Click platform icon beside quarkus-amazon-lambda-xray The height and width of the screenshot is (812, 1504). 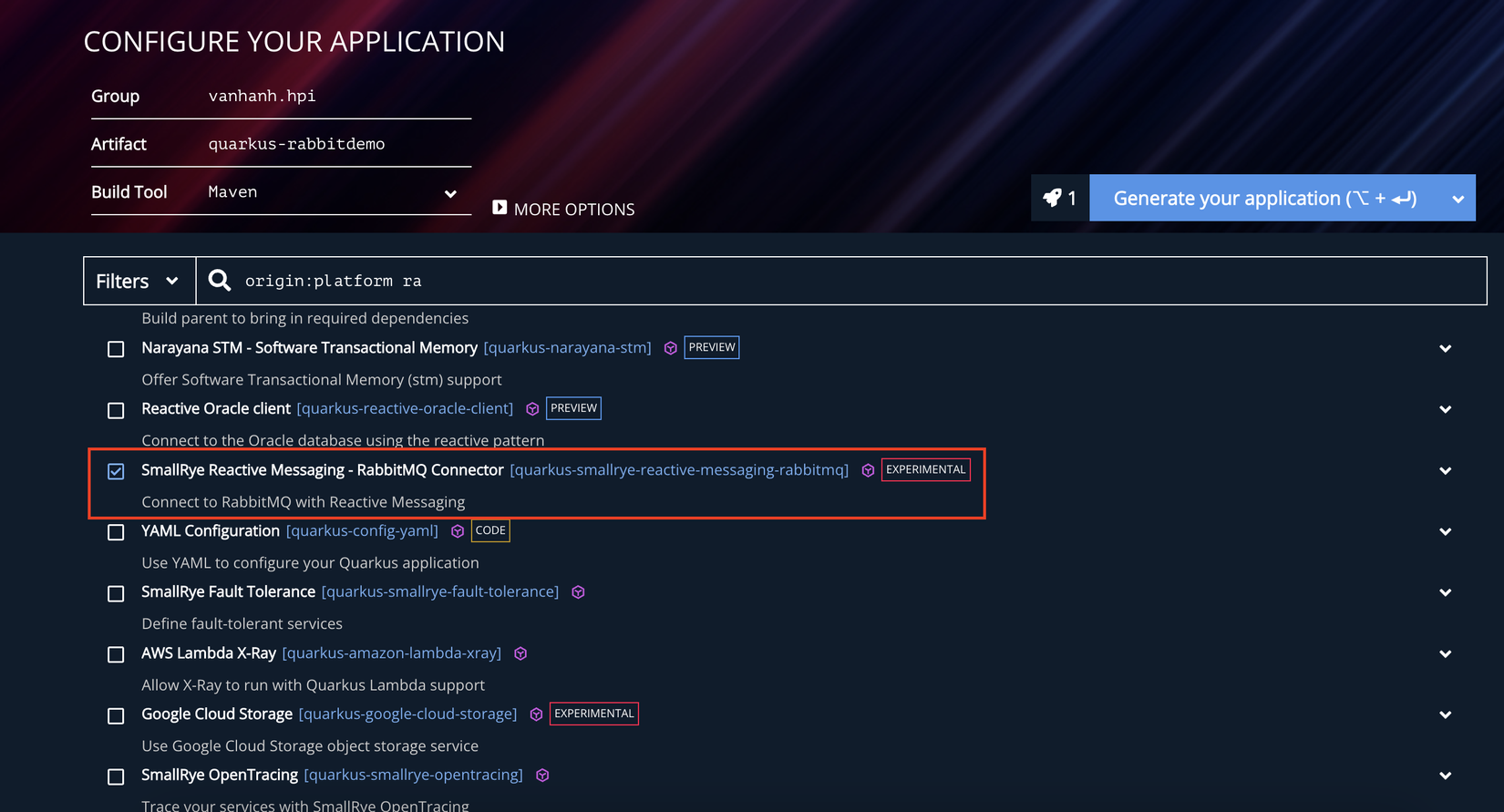coord(520,653)
